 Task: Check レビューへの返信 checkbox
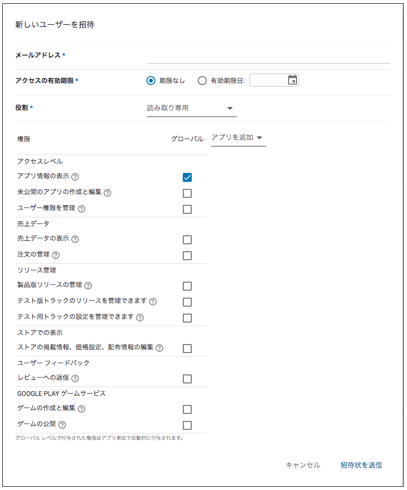click(x=187, y=379)
